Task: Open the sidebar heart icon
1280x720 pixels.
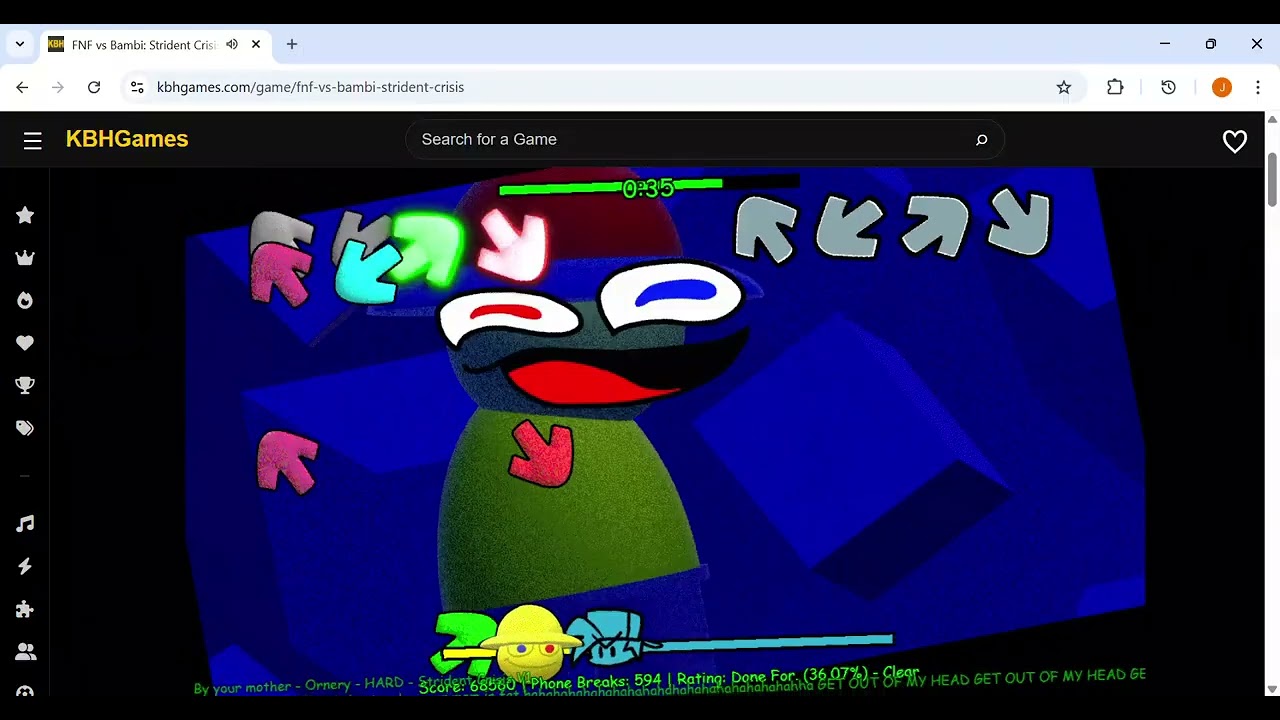Action: [25, 343]
